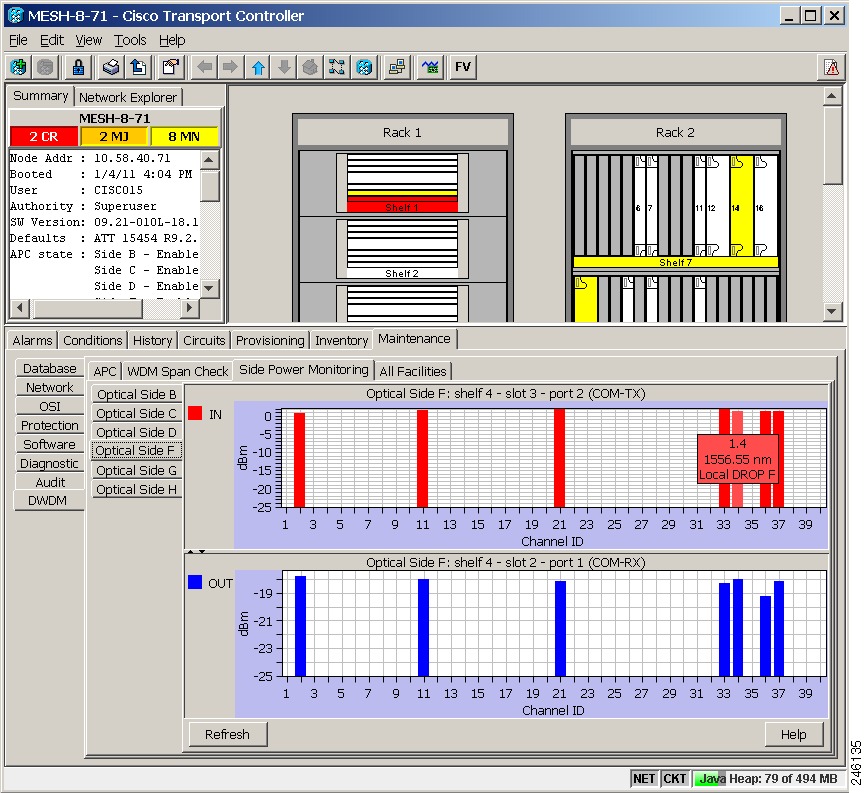Open the Help menu
This screenshot has width=866, height=793.
(172, 40)
